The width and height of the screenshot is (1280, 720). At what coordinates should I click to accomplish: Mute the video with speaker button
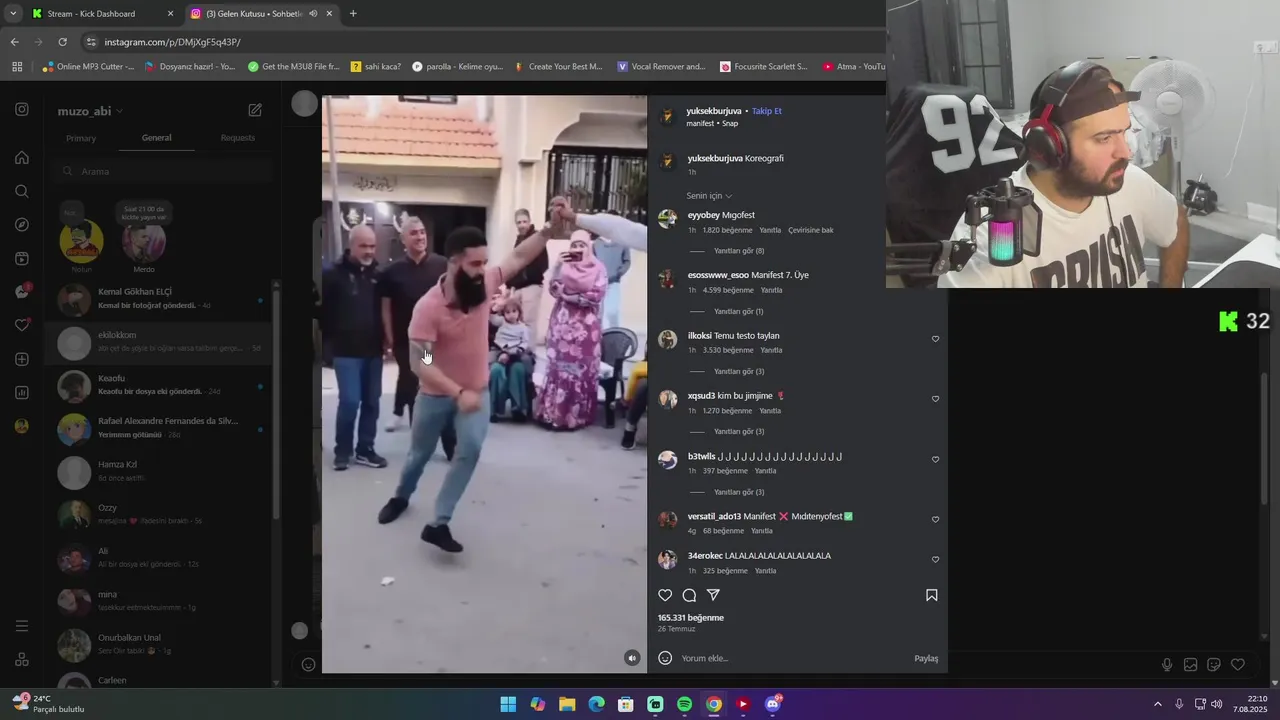point(631,658)
